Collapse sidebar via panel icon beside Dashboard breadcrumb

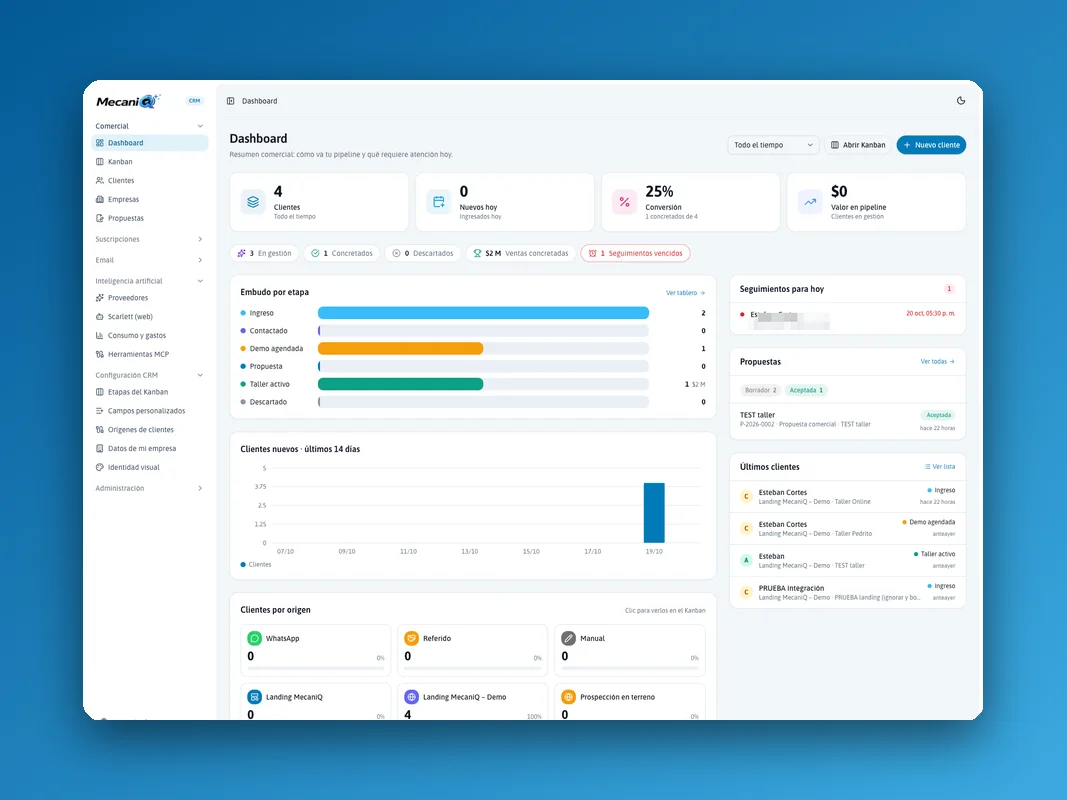coord(231,101)
